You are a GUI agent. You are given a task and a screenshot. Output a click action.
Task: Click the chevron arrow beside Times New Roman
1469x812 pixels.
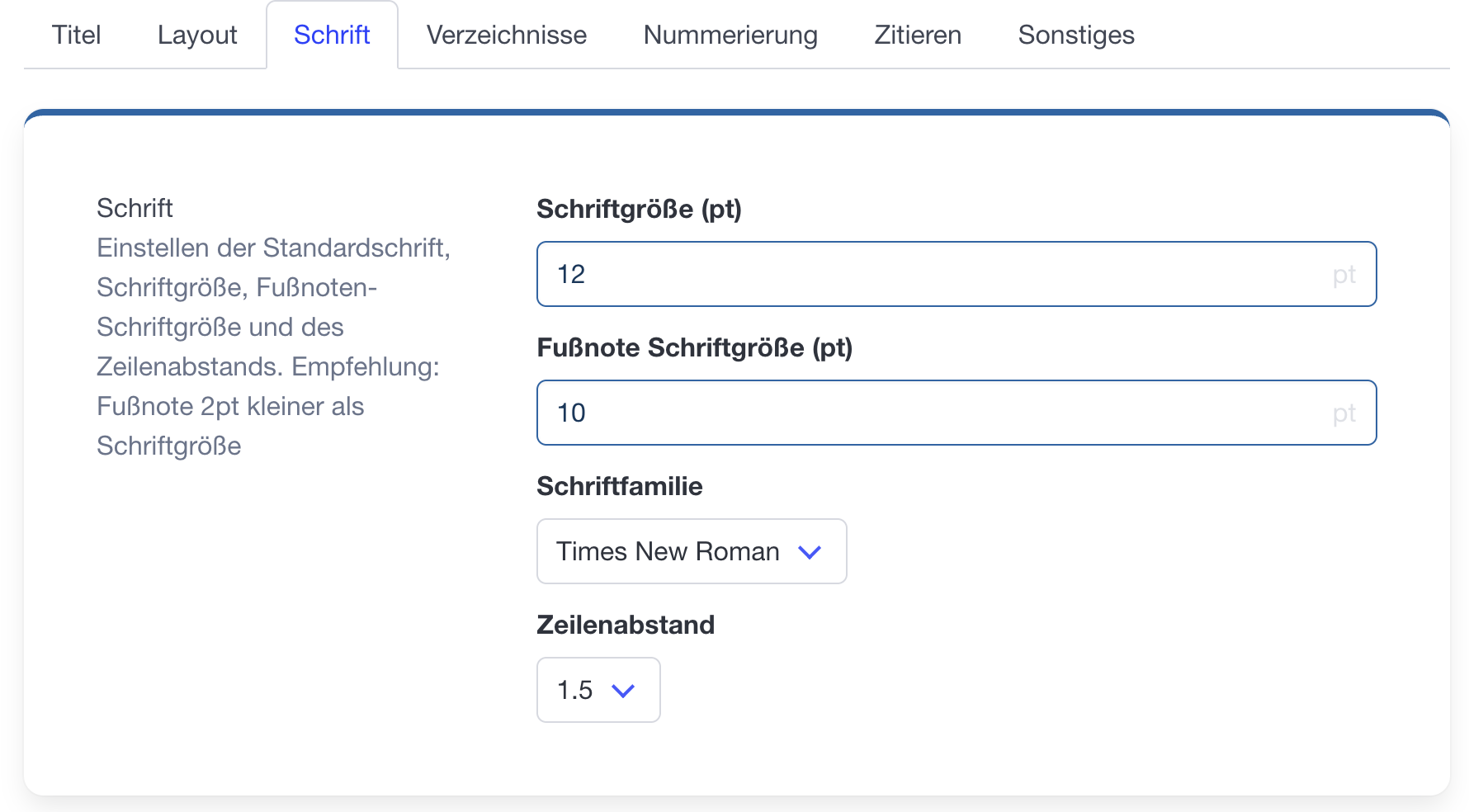[810, 552]
